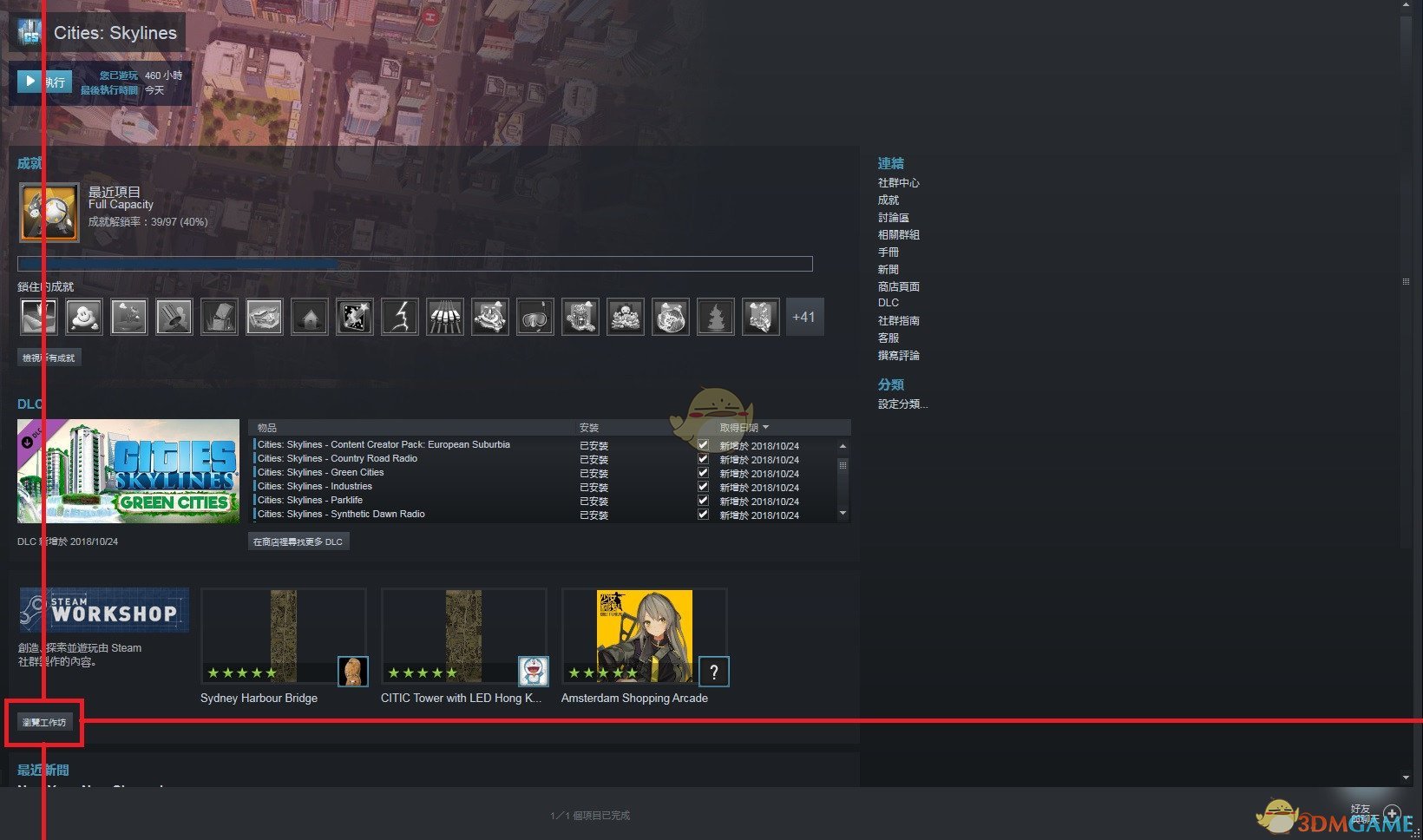Select the smiling cloud locked achievement
The image size is (1423, 840).
[x=84, y=317]
